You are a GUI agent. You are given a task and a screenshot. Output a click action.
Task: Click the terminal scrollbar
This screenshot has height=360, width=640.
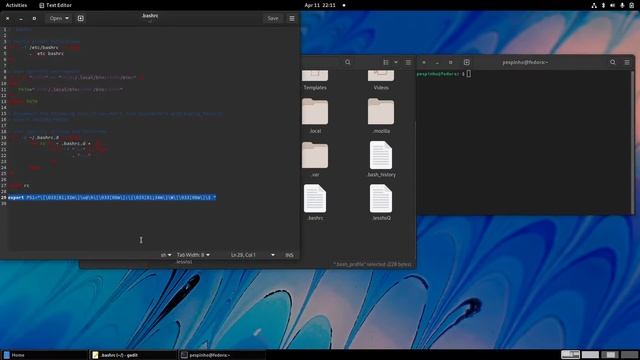pyautogui.click(x=633, y=142)
